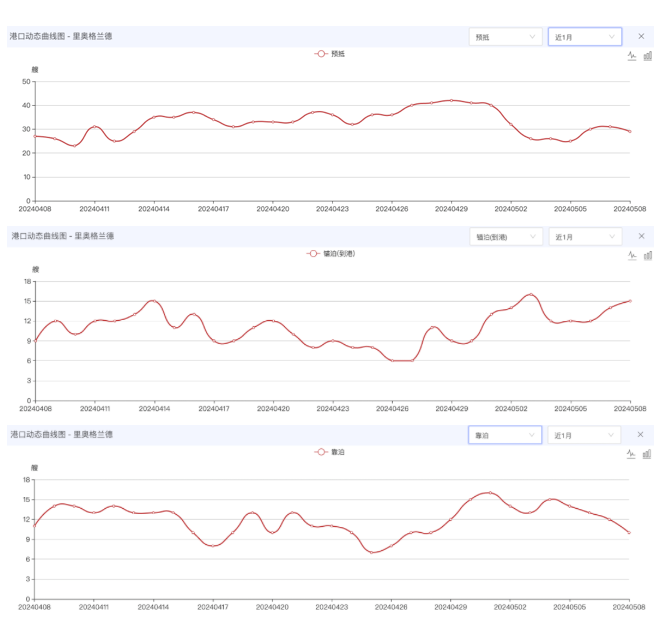
Task: Close the top port dynamics chart panel
Action: [641, 36]
